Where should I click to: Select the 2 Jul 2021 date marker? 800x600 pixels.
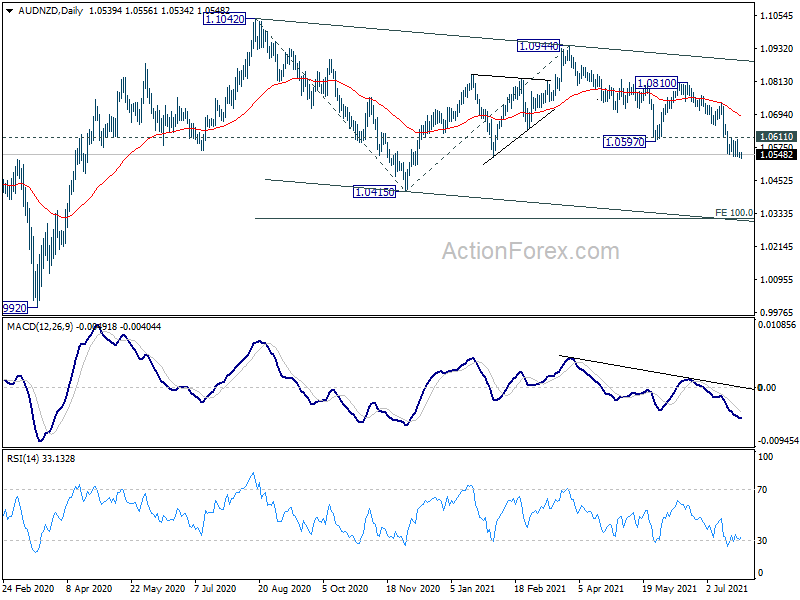click(727, 588)
